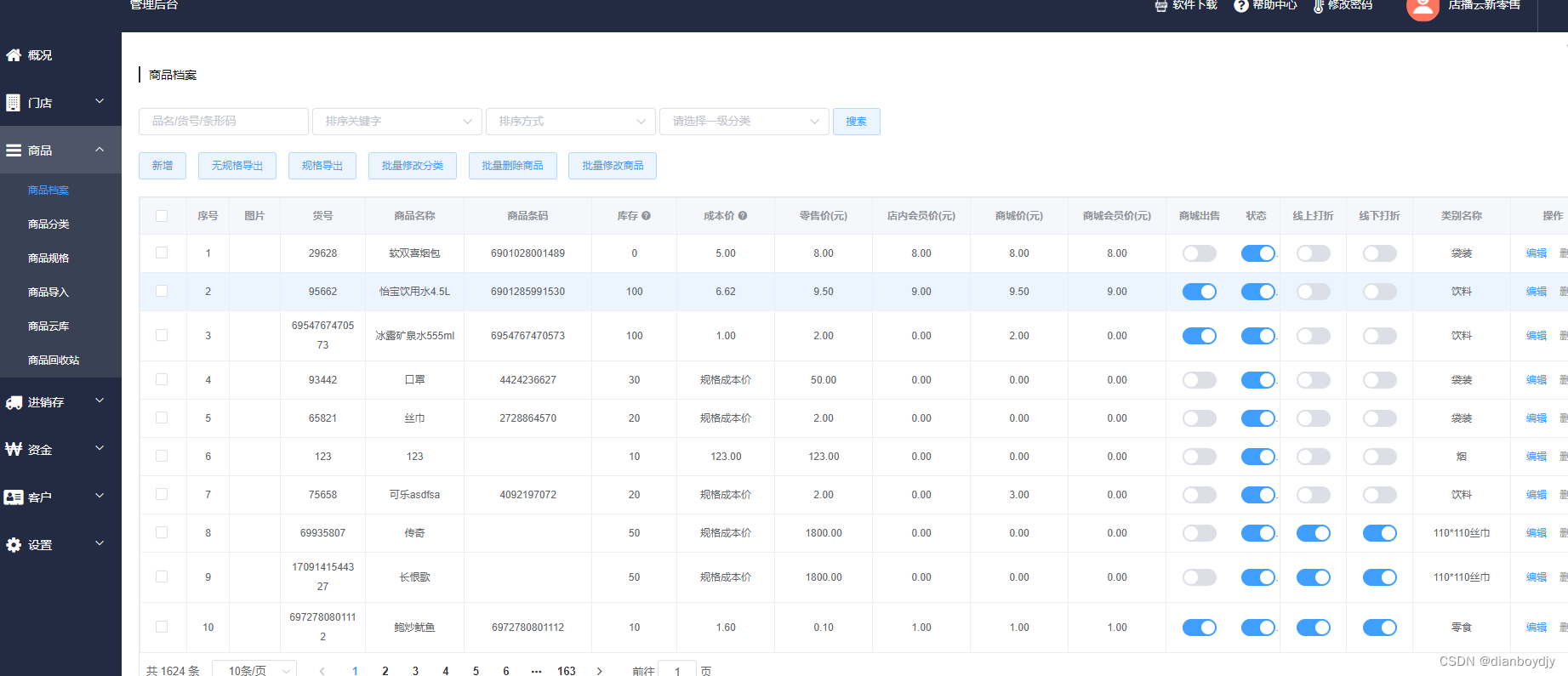Click the list icon beside 商品
This screenshot has width=1568, height=676.
[x=14, y=151]
